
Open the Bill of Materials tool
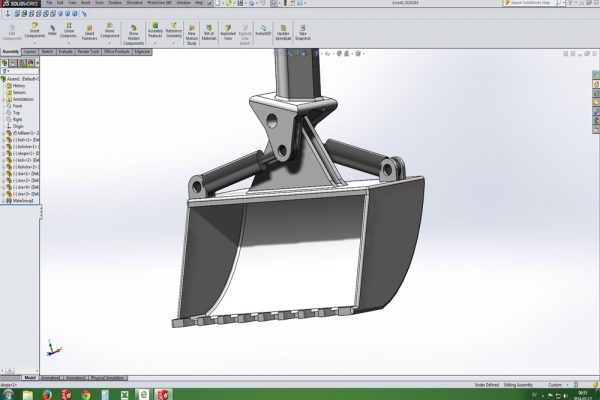tap(209, 32)
